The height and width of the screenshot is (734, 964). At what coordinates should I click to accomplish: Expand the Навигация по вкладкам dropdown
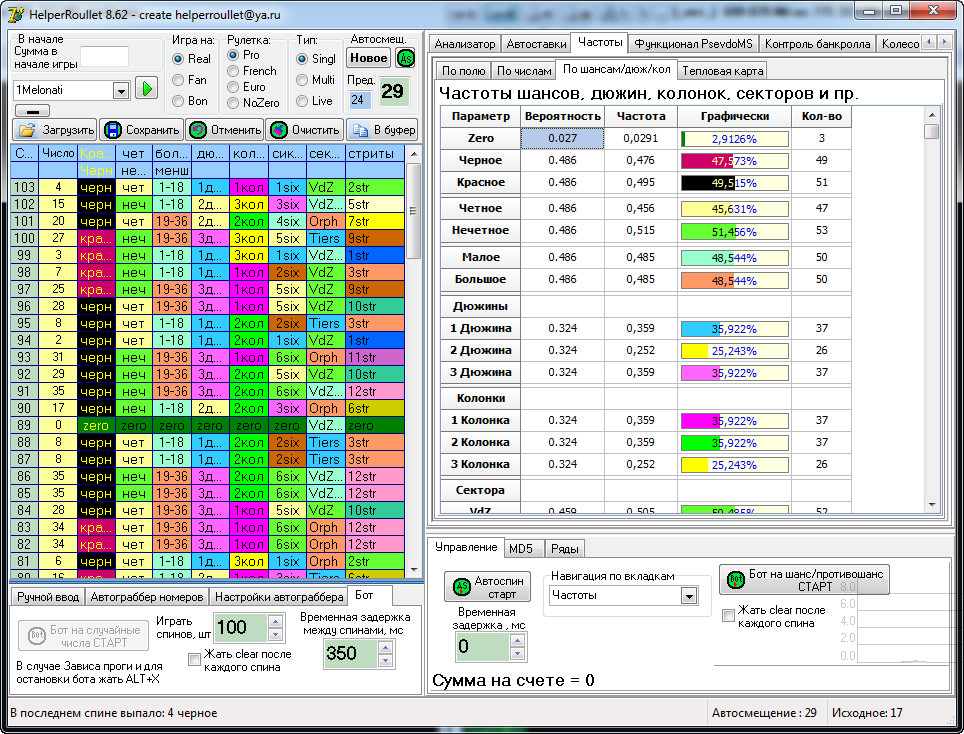click(688, 596)
